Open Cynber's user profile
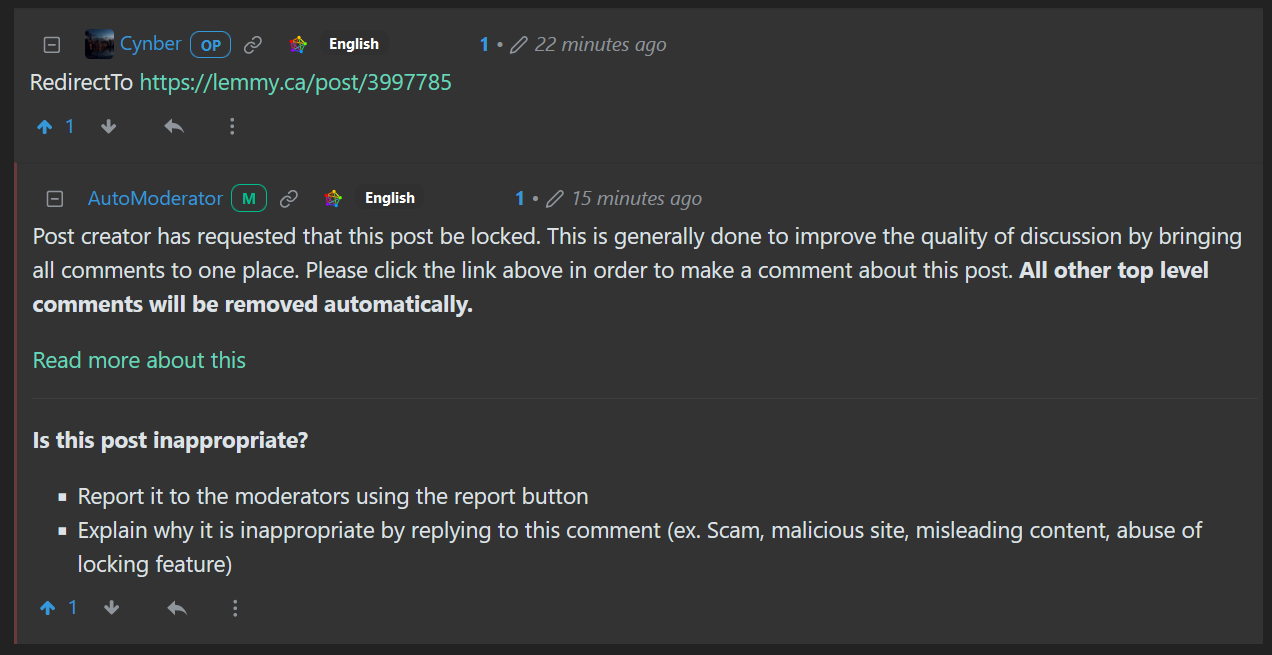The image size is (1272, 655). click(x=151, y=44)
